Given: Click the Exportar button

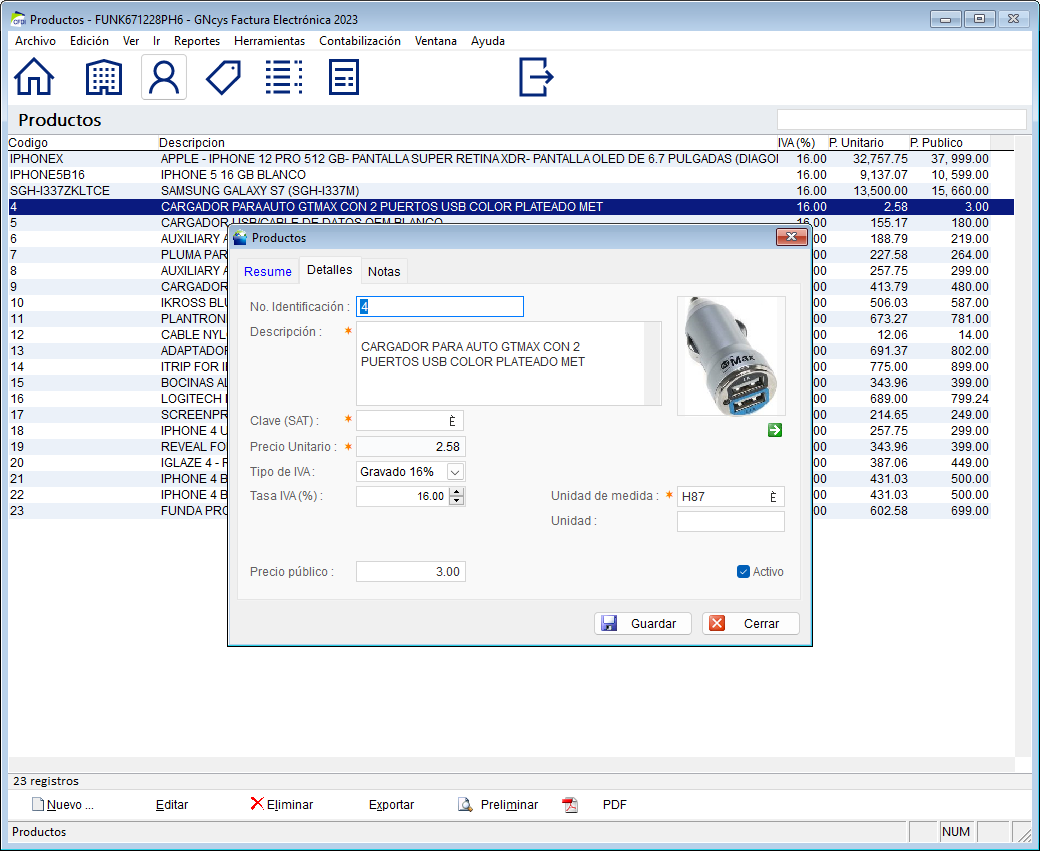Looking at the screenshot, I should pos(391,805).
